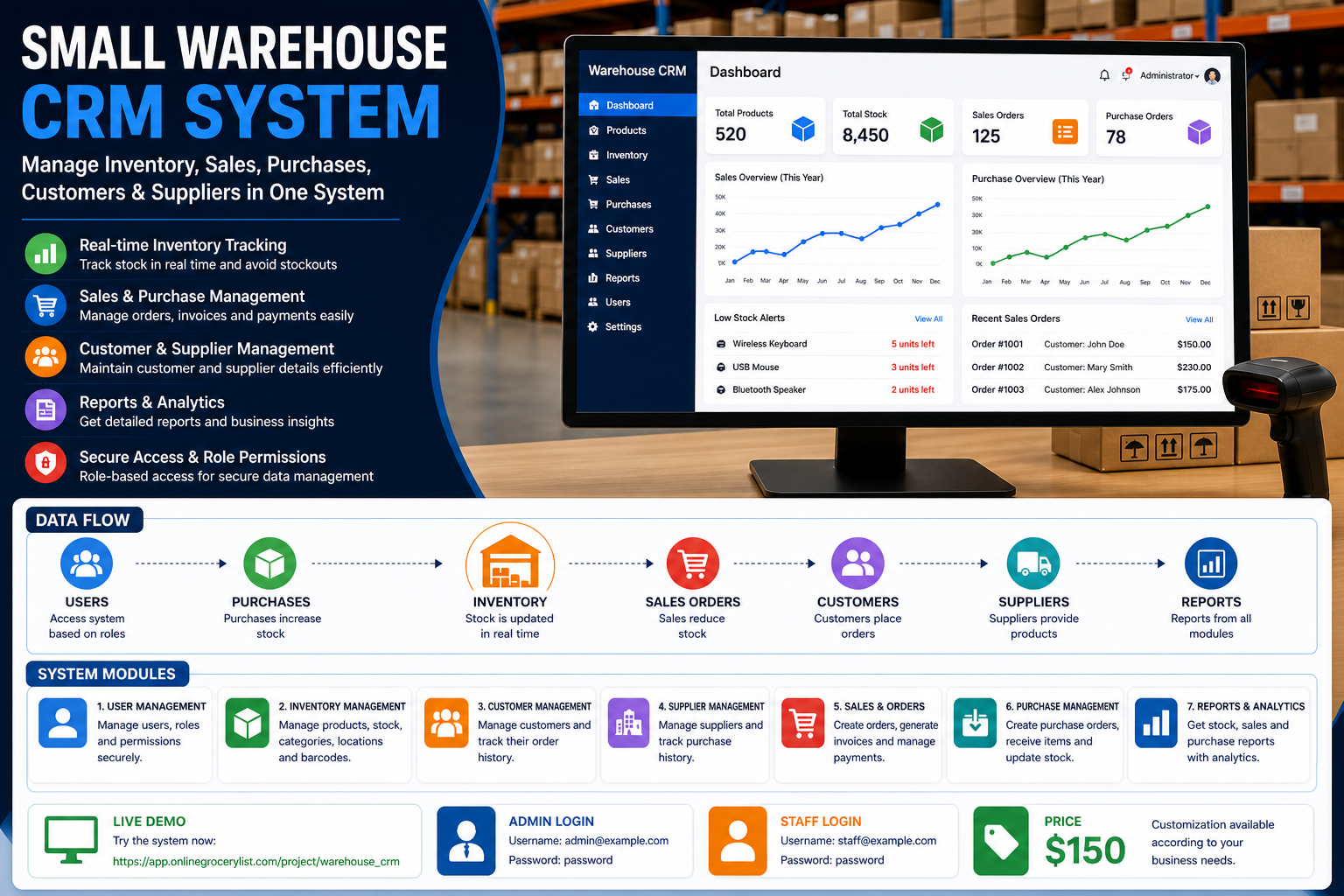Click the Suppliers truck icon in Data Flow
Screen dimensions: 1344x896
[x=1033, y=563]
